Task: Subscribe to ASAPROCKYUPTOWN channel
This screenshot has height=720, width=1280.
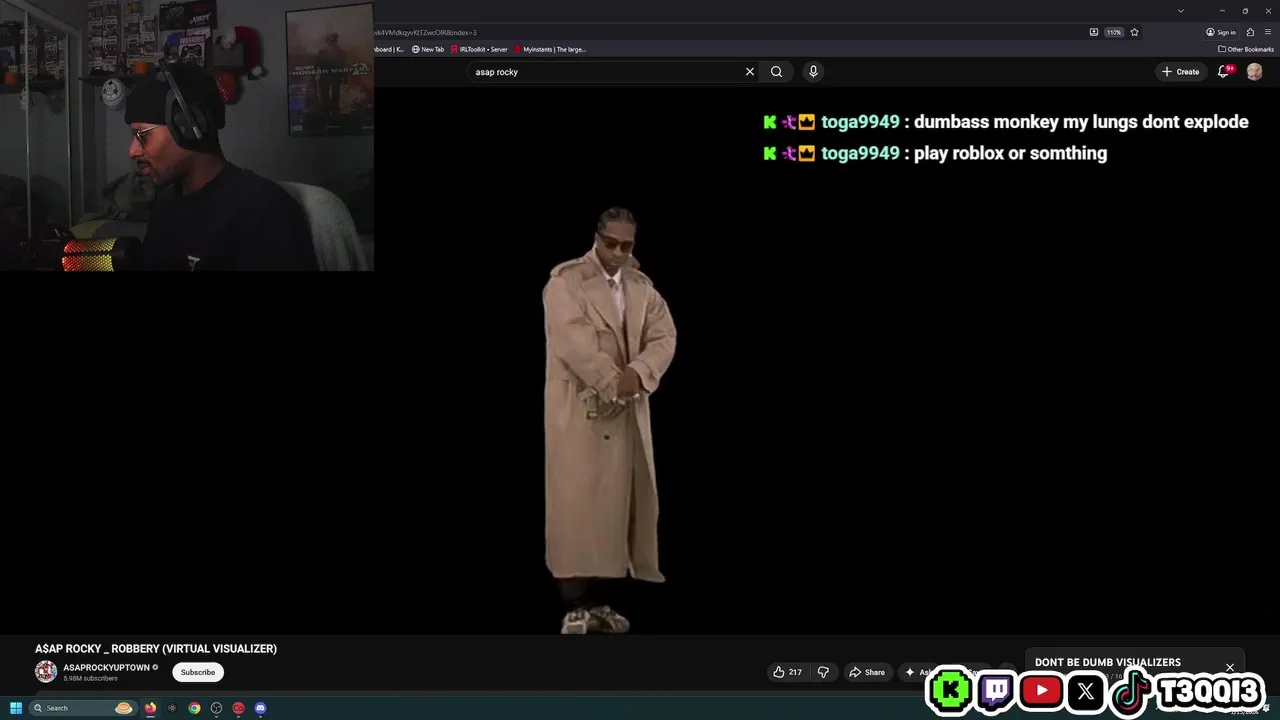Action: [198, 672]
